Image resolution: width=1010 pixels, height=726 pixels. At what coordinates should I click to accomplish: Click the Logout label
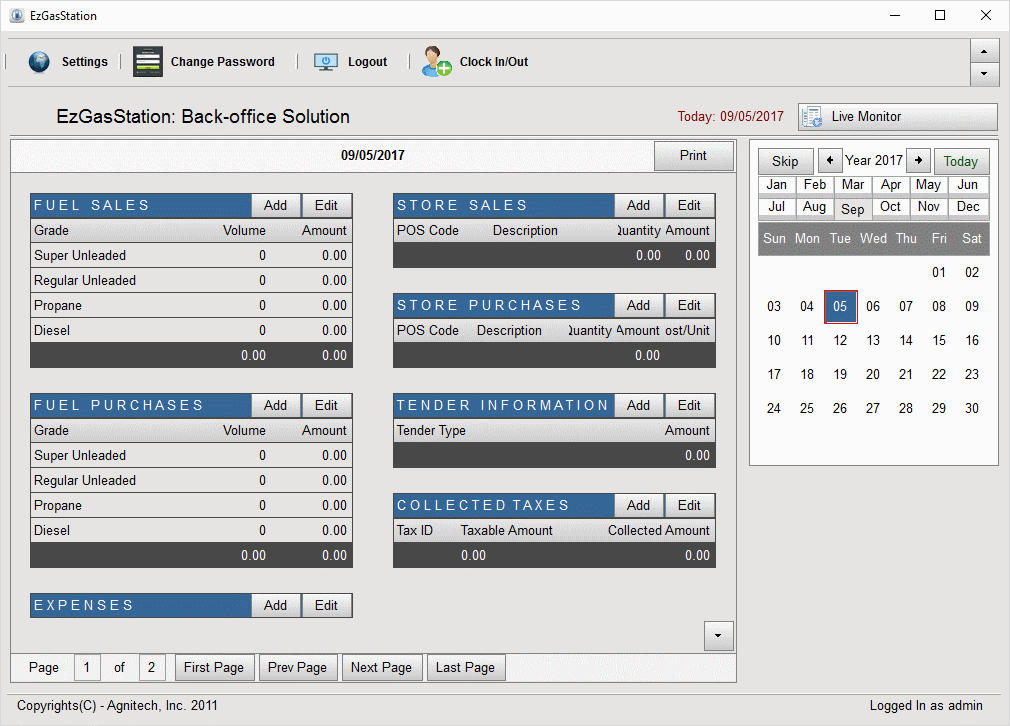coord(367,62)
